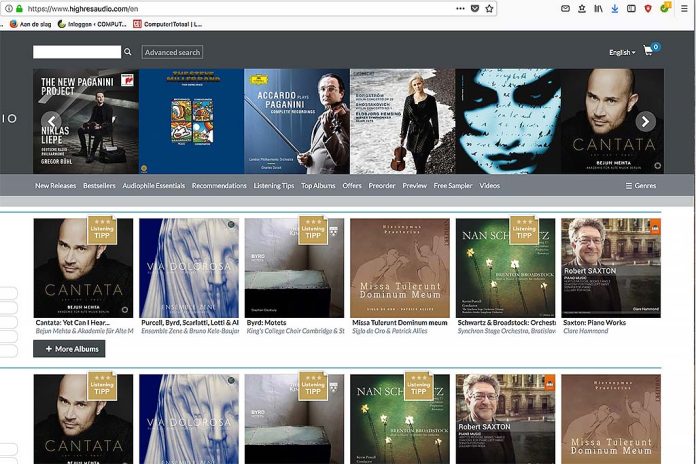Open the 'Computer!Totaal' bookmark
Viewport: 696px width, 464px height.
pos(168,24)
